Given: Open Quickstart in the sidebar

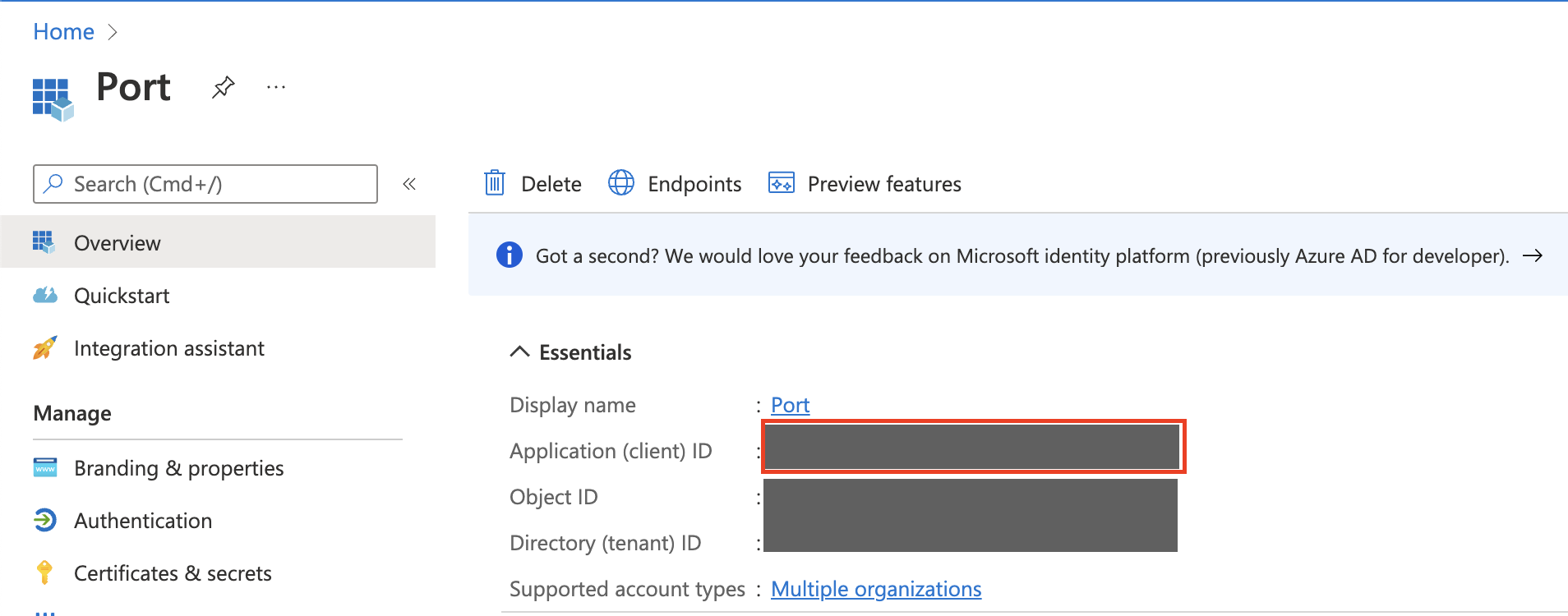Looking at the screenshot, I should pos(122,296).
